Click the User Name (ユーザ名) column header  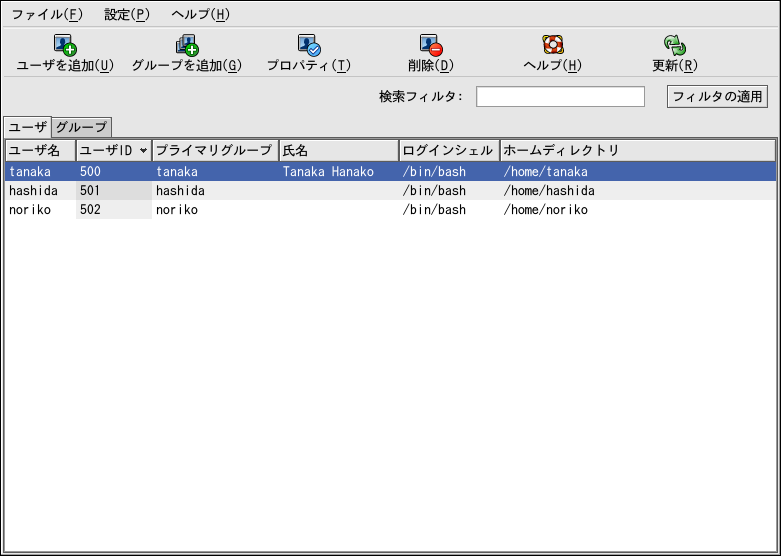(x=40, y=150)
